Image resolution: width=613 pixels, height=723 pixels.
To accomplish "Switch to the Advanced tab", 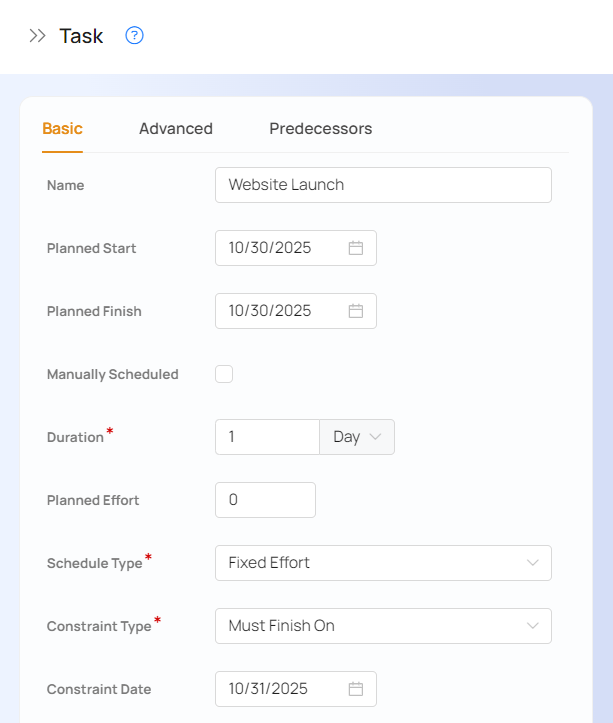I will (176, 129).
